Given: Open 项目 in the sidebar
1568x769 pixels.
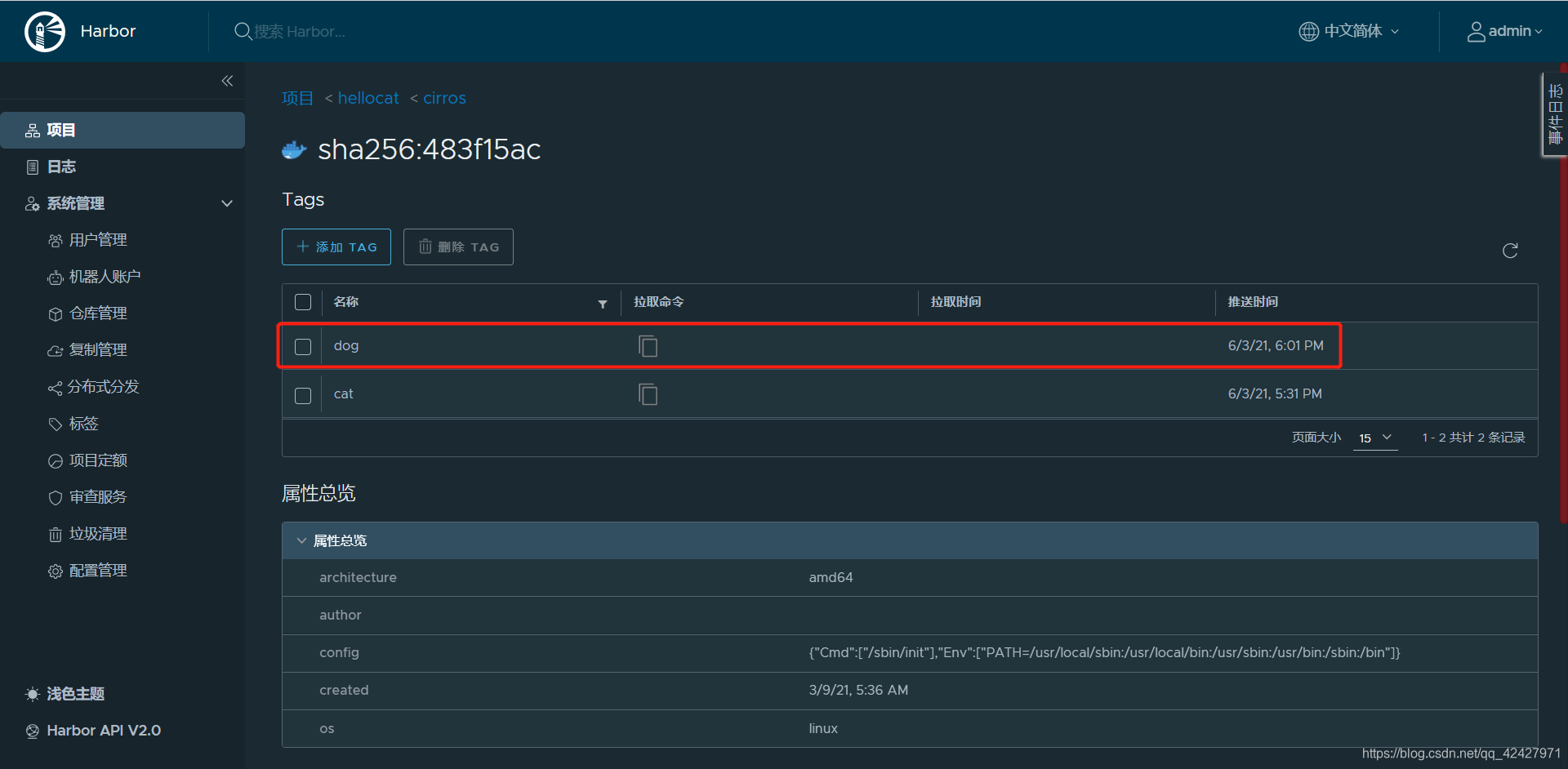Looking at the screenshot, I should tap(122, 131).
